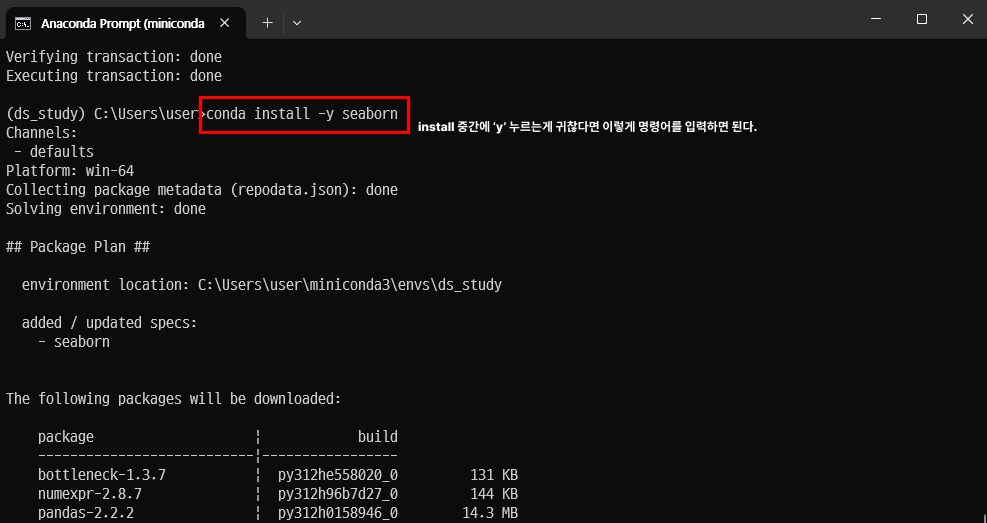Click the environment location path line
The image size is (987, 523).
pyautogui.click(x=262, y=285)
